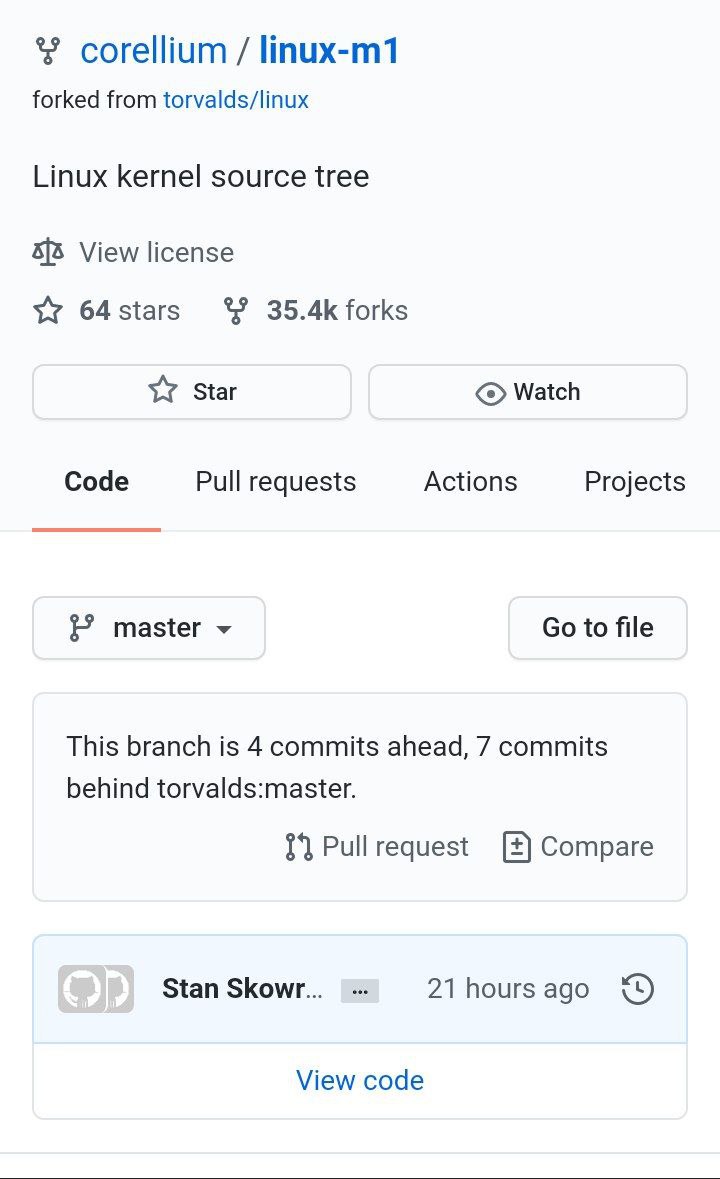Click the View code link
Image resolution: width=720 pixels, height=1179 pixels.
[x=360, y=1080]
